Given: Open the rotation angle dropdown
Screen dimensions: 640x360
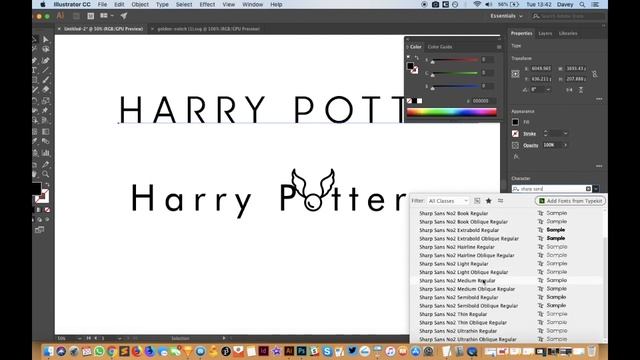Looking at the screenshot, I should pyautogui.click(x=548, y=89).
